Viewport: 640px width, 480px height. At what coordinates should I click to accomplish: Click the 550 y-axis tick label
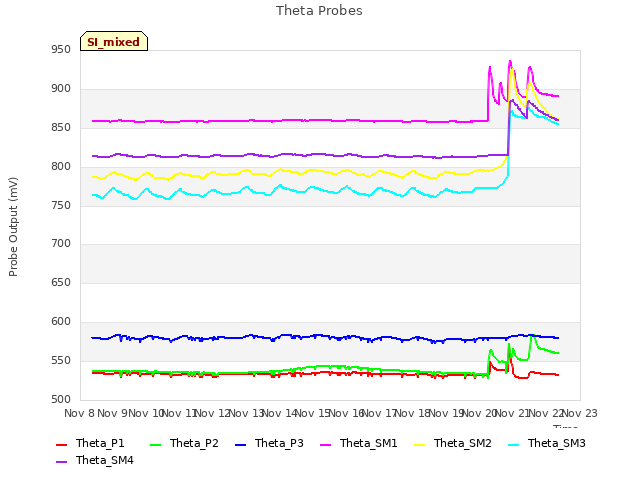tap(61, 360)
